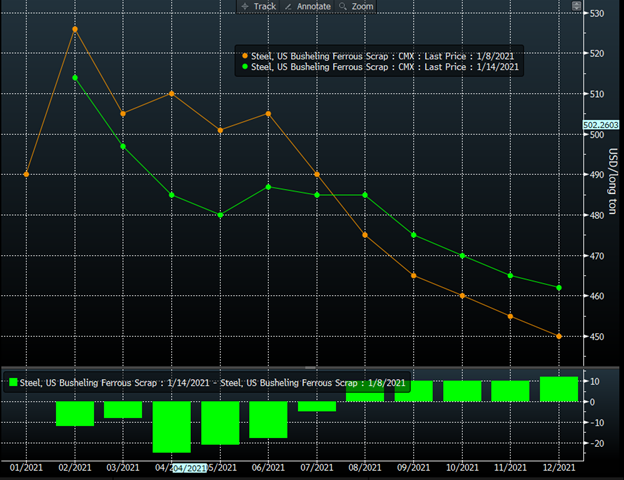
Task: Click the orange peak point at 02/2021
Action: click(x=75, y=29)
